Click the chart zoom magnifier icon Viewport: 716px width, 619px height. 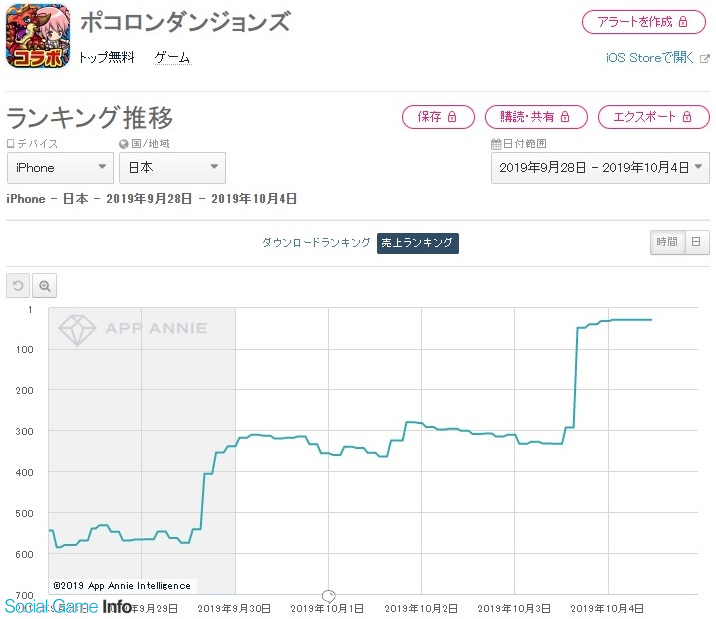pos(45,286)
